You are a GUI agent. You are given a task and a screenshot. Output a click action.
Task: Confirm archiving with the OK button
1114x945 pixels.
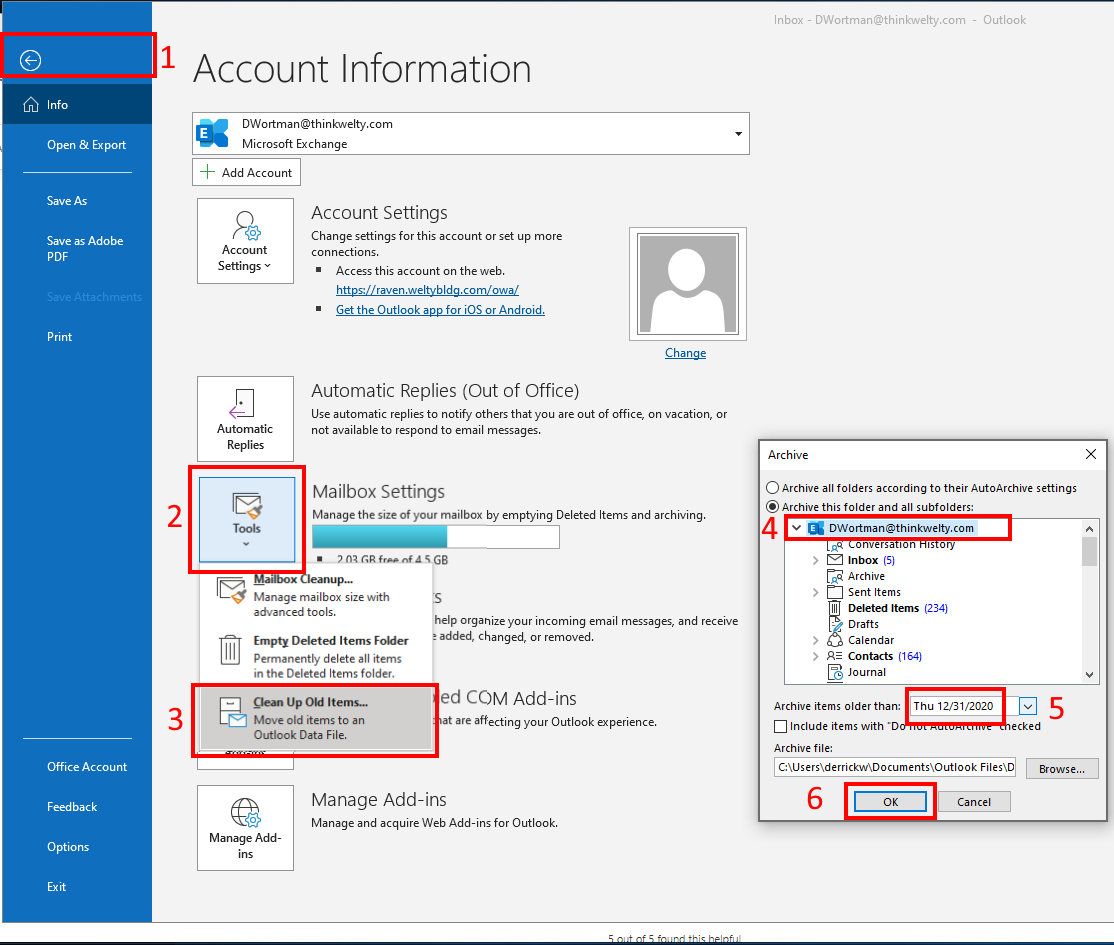(889, 801)
